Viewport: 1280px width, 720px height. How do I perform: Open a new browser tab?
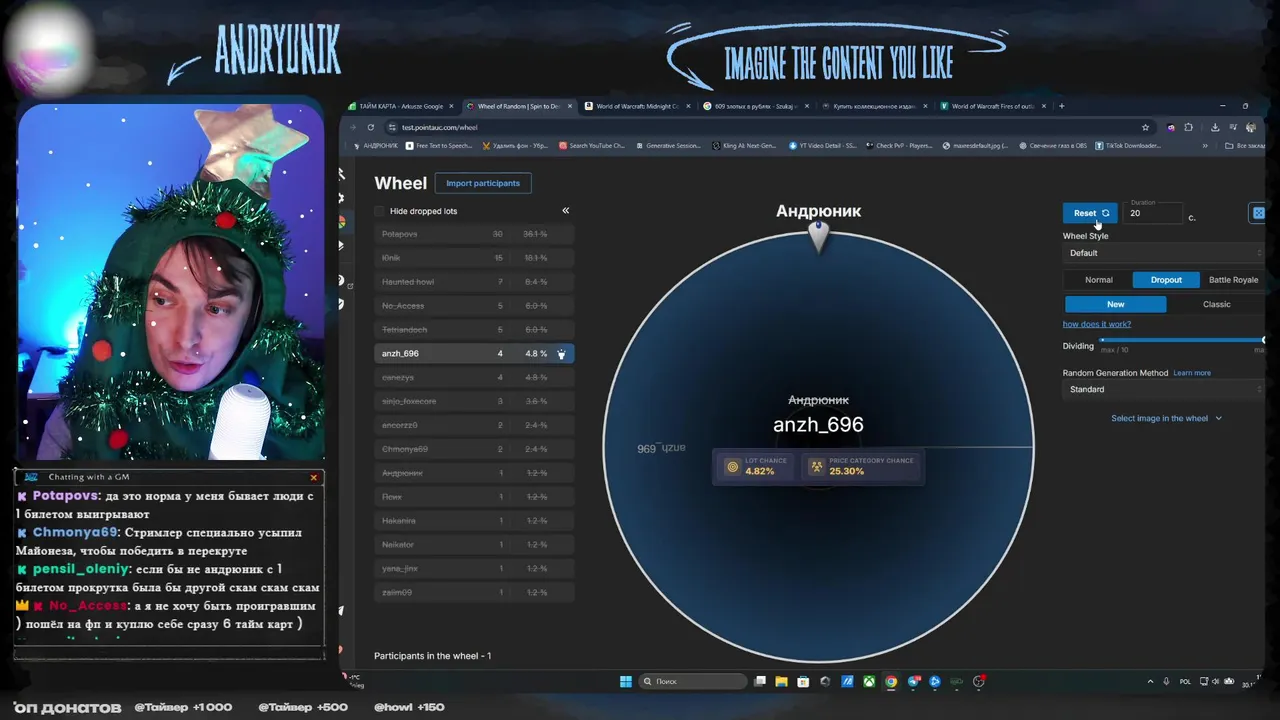(1062, 106)
